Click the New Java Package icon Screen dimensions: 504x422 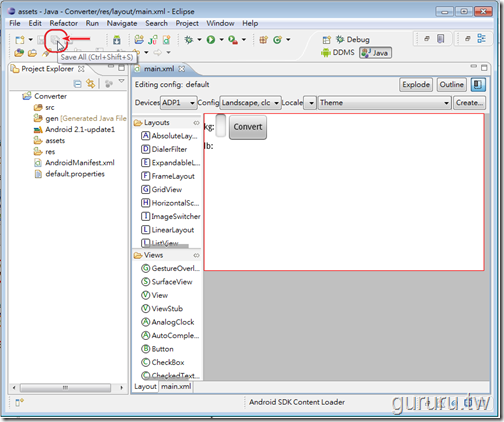[263, 40]
